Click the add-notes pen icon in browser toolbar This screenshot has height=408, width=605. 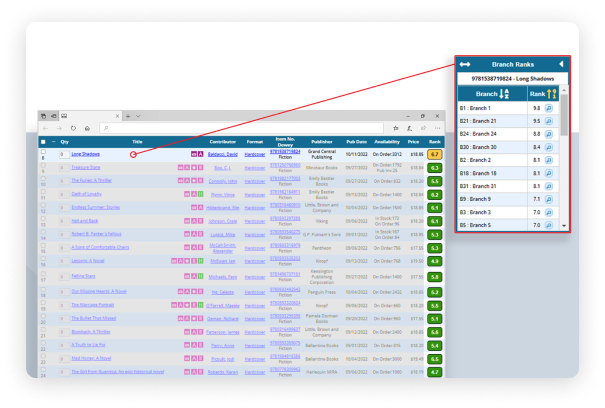point(409,128)
